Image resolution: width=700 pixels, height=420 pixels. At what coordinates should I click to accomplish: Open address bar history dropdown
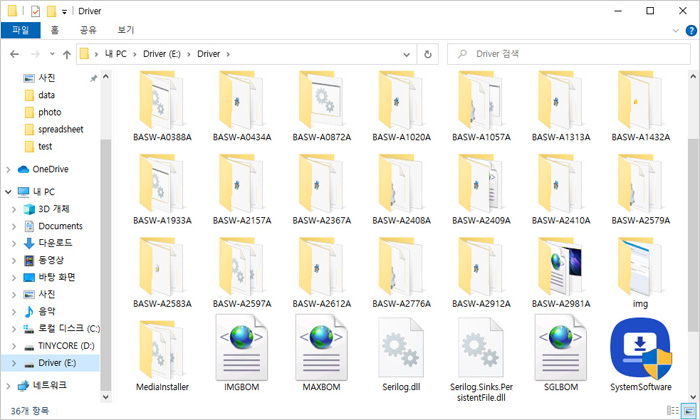click(x=406, y=54)
